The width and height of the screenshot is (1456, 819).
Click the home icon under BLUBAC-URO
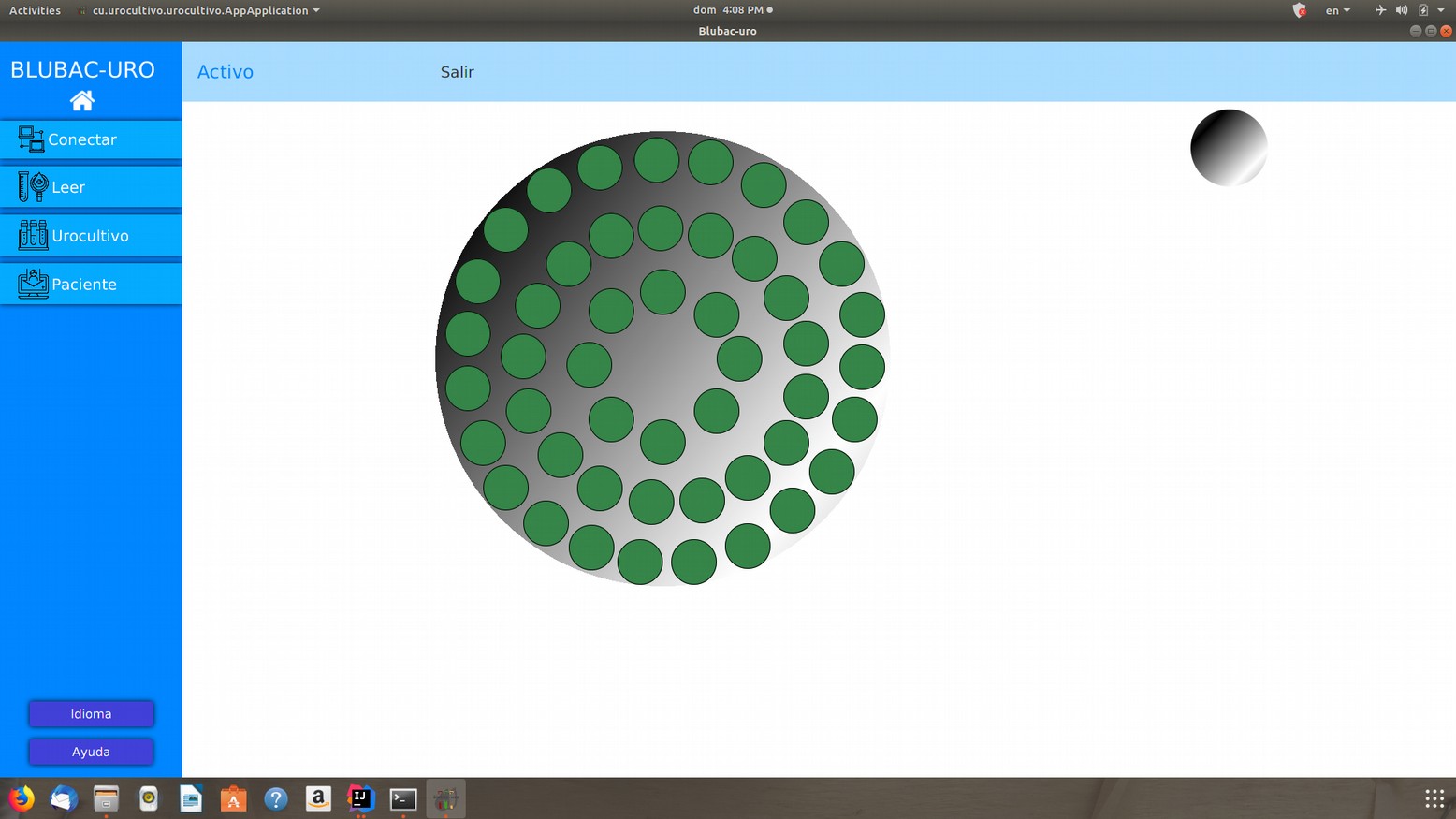[x=82, y=100]
